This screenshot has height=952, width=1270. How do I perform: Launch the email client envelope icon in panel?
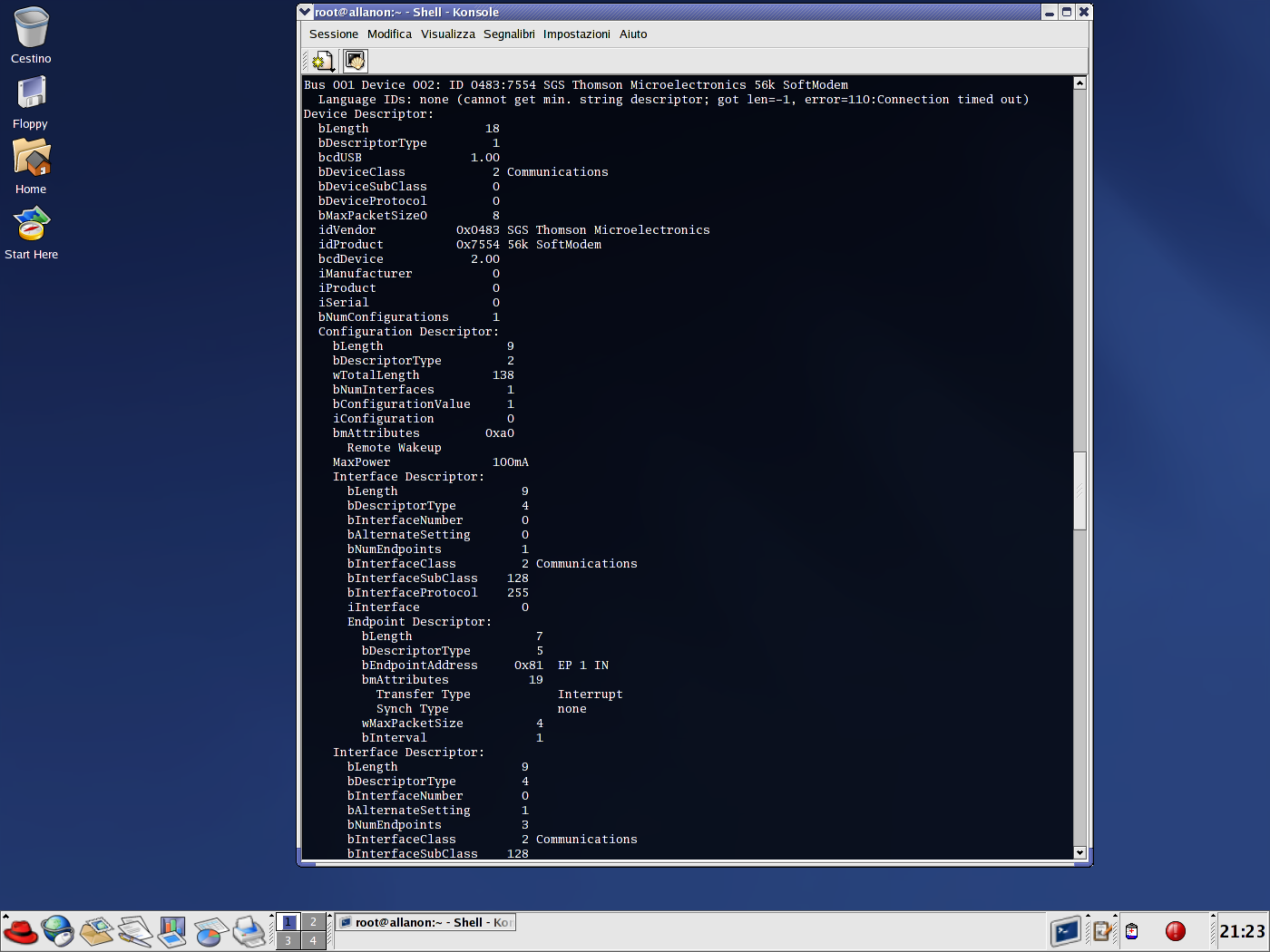97,931
